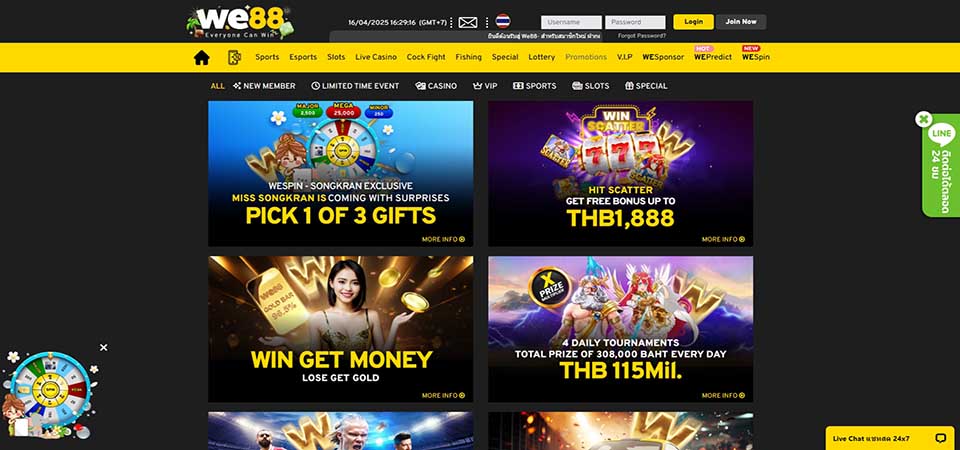Click the Join Now button
Viewport: 960px width, 450px height.
pyautogui.click(x=741, y=22)
